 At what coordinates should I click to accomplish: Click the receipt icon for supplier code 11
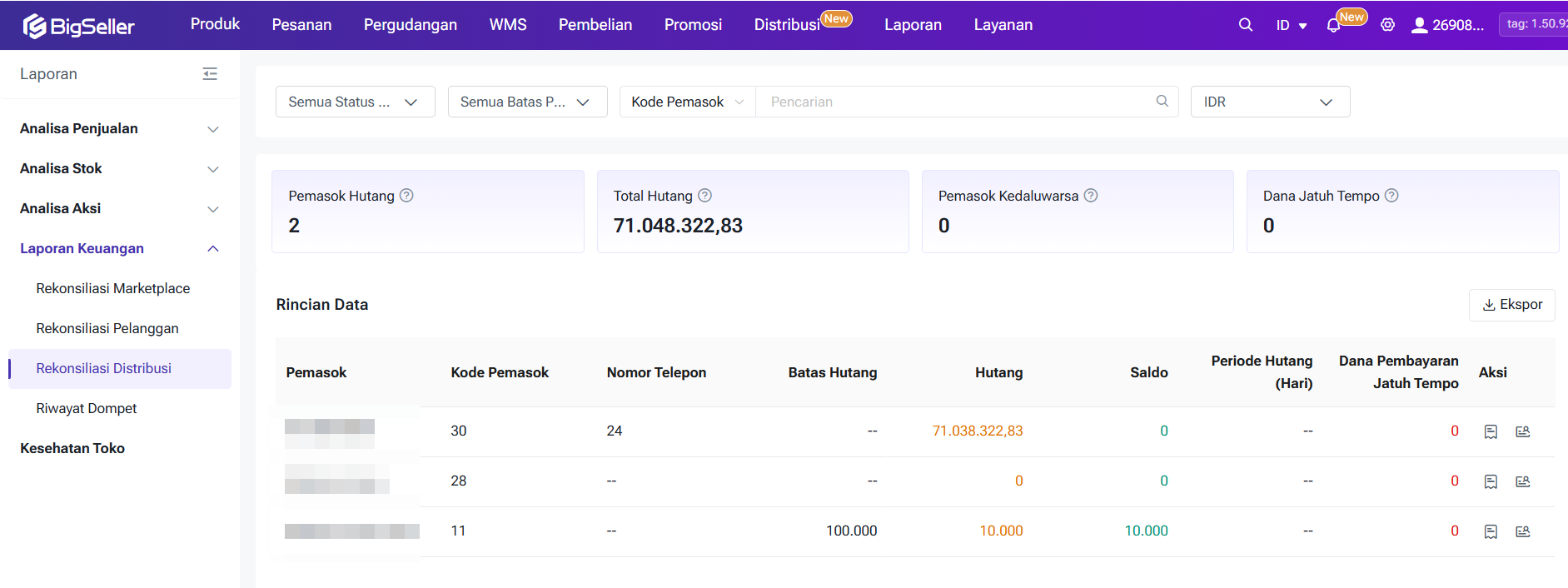point(1491,531)
